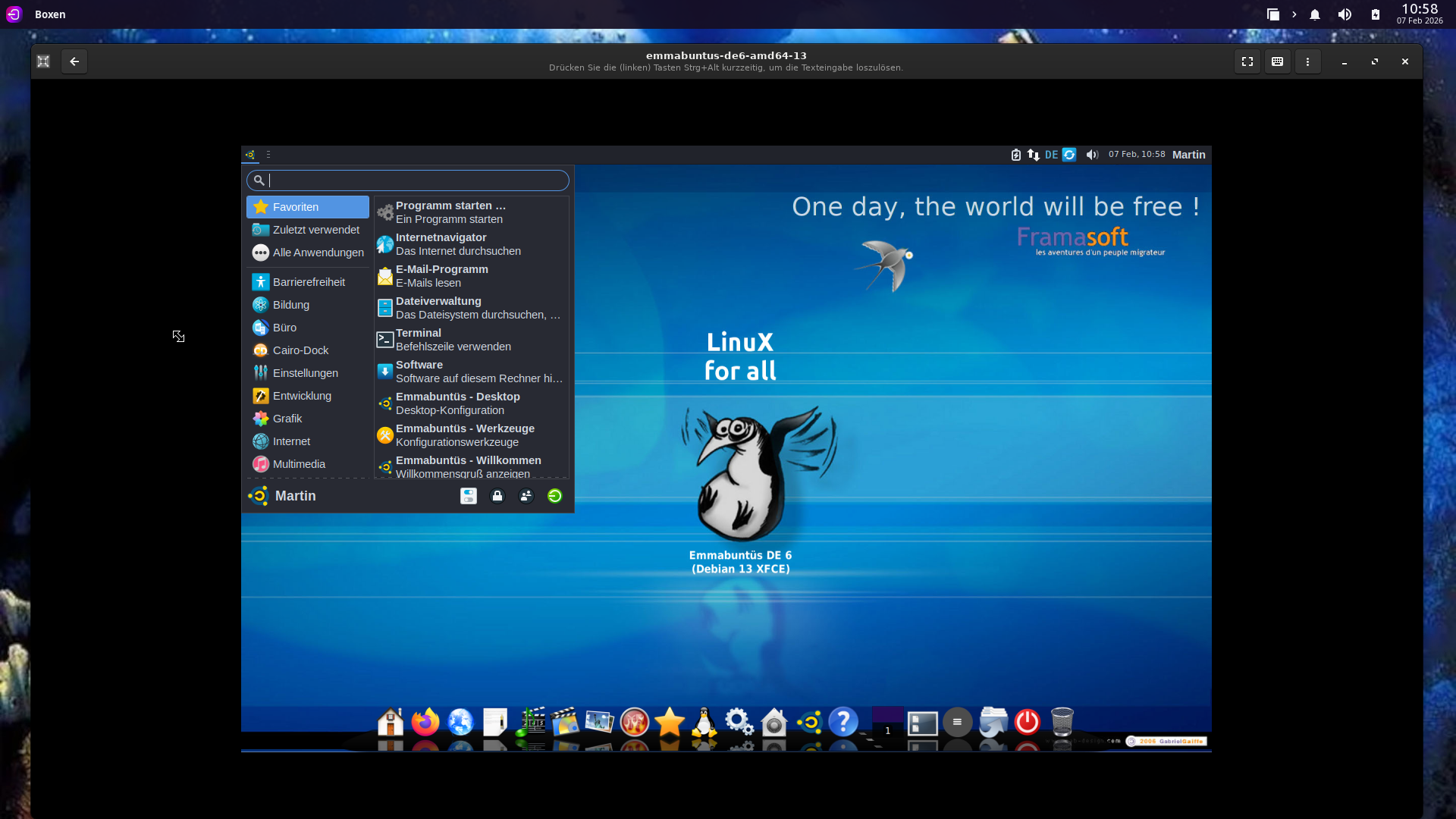Go back using the arrow button

74,61
